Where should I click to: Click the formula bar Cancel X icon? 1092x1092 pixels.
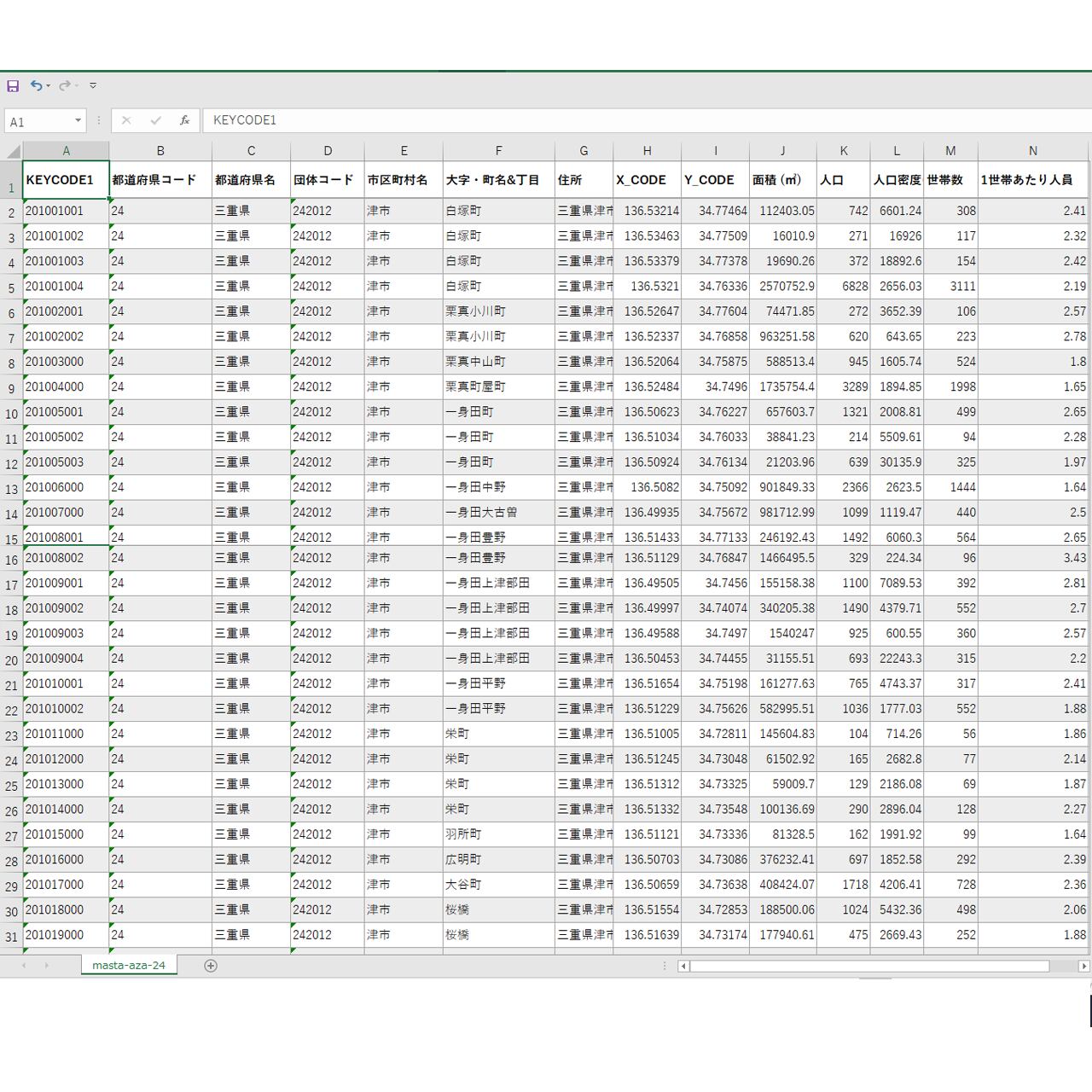(126, 121)
